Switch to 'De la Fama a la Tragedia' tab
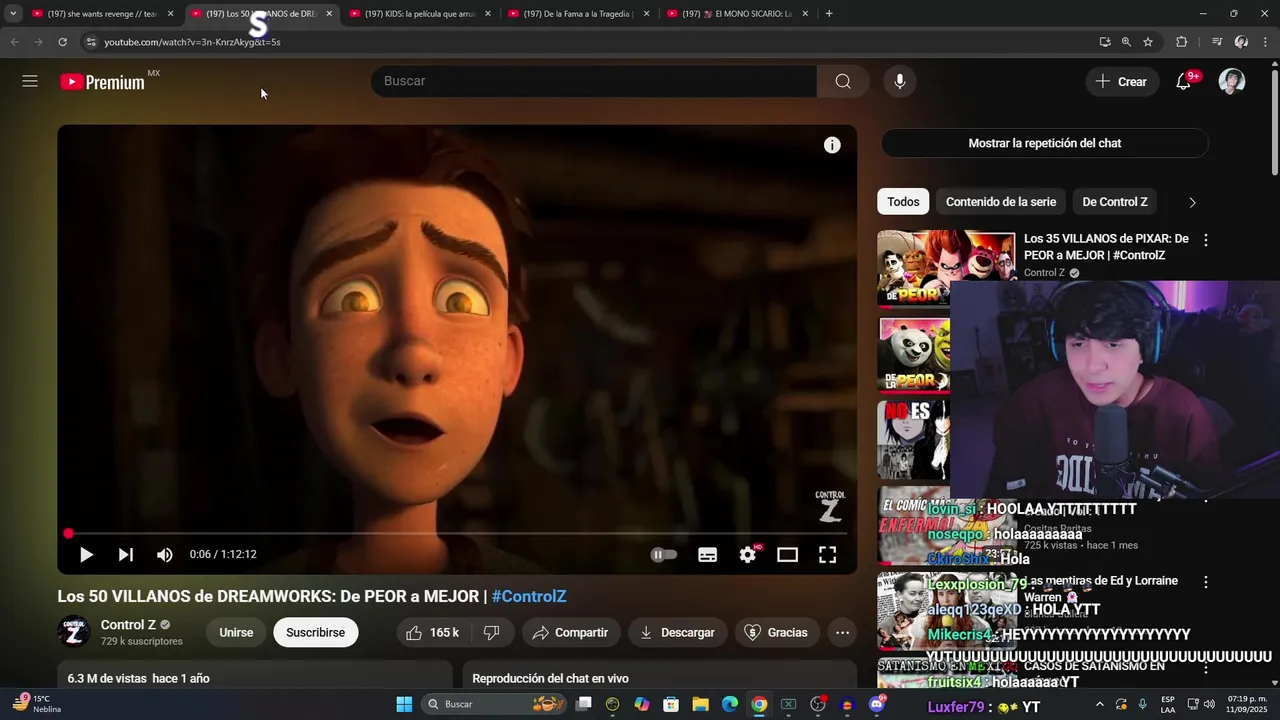Image resolution: width=1280 pixels, height=720 pixels. (578, 14)
